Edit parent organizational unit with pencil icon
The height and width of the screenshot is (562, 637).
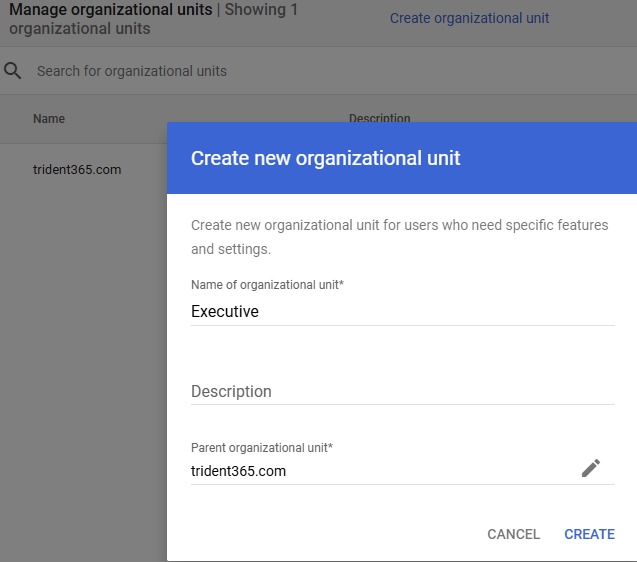tap(591, 468)
